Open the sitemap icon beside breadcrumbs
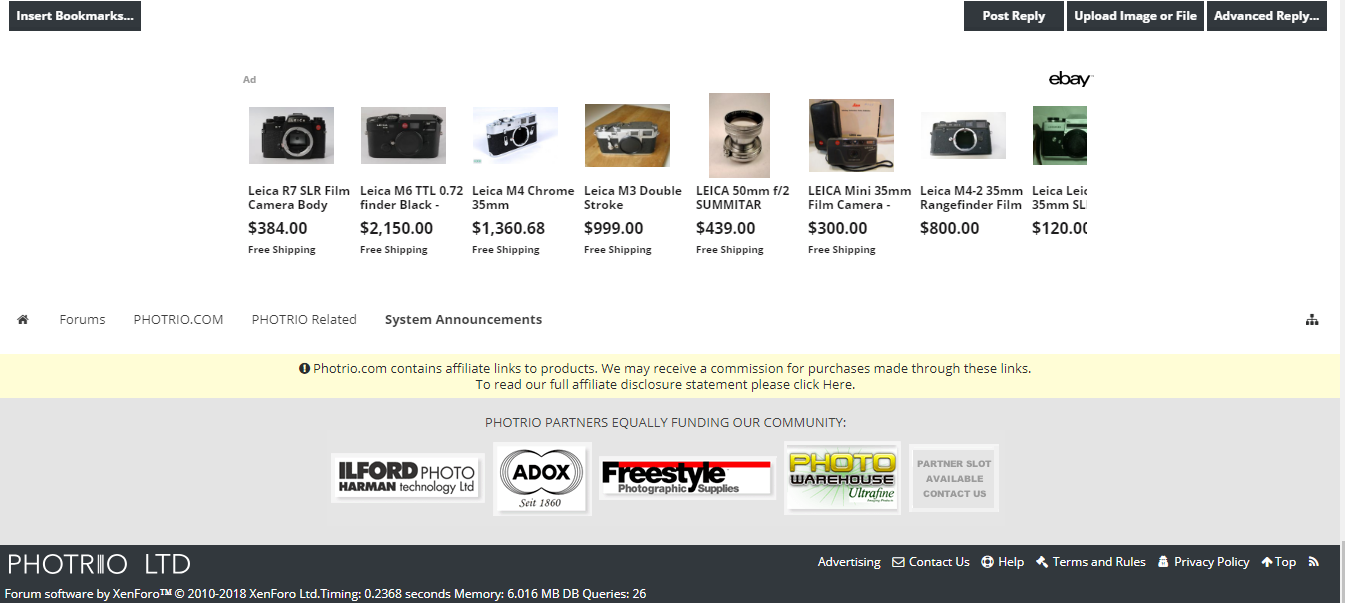Viewport: 1345px width, 603px height. (x=1312, y=320)
